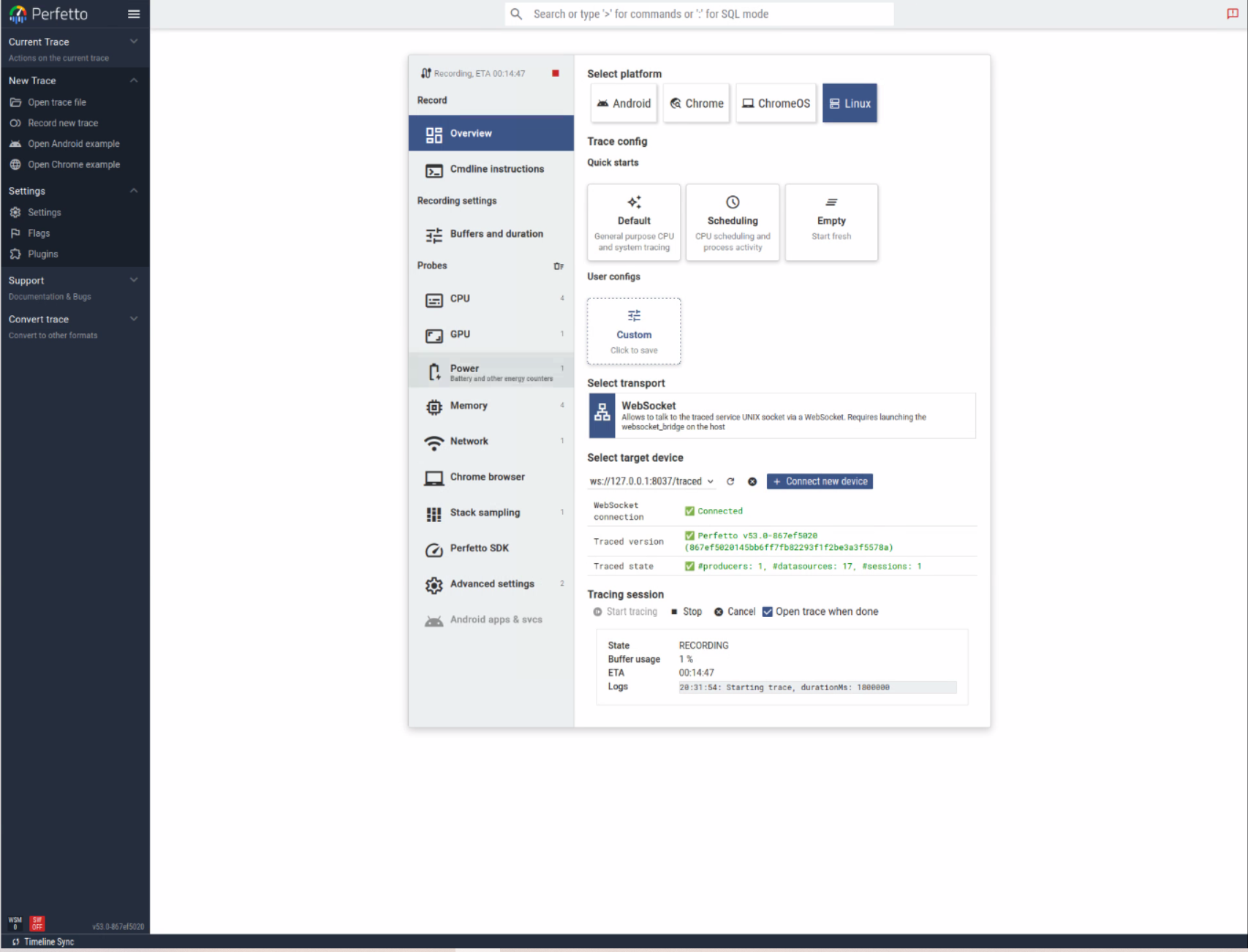This screenshot has width=1248, height=952.
Task: Open Stack sampling probes page
Action: [x=491, y=513]
